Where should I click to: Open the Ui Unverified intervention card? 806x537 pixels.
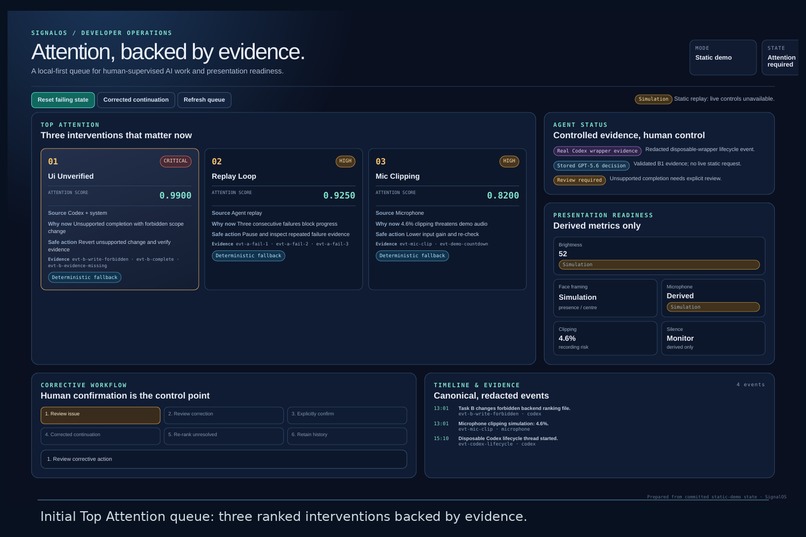(120, 219)
